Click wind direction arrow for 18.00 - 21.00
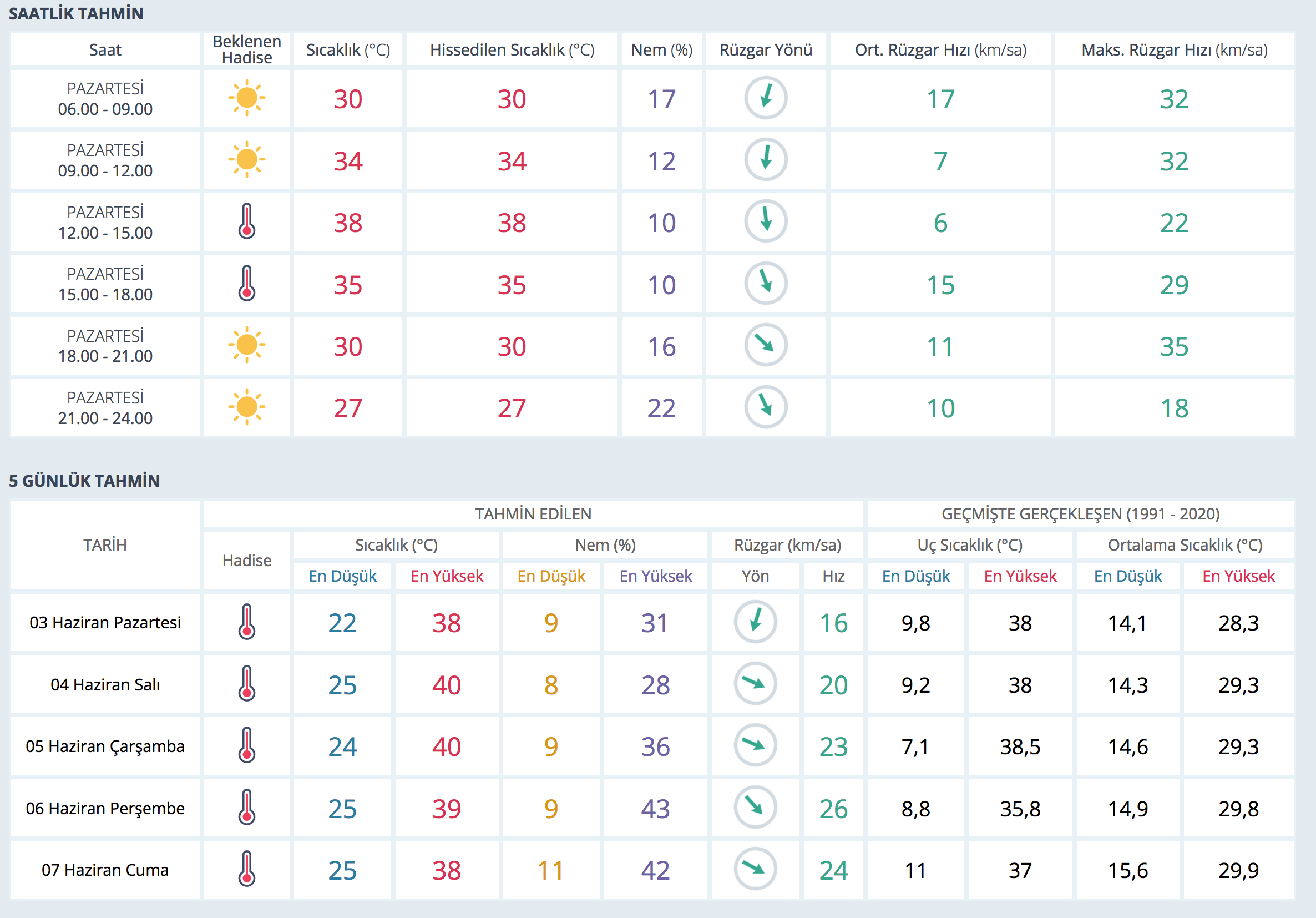 point(765,345)
